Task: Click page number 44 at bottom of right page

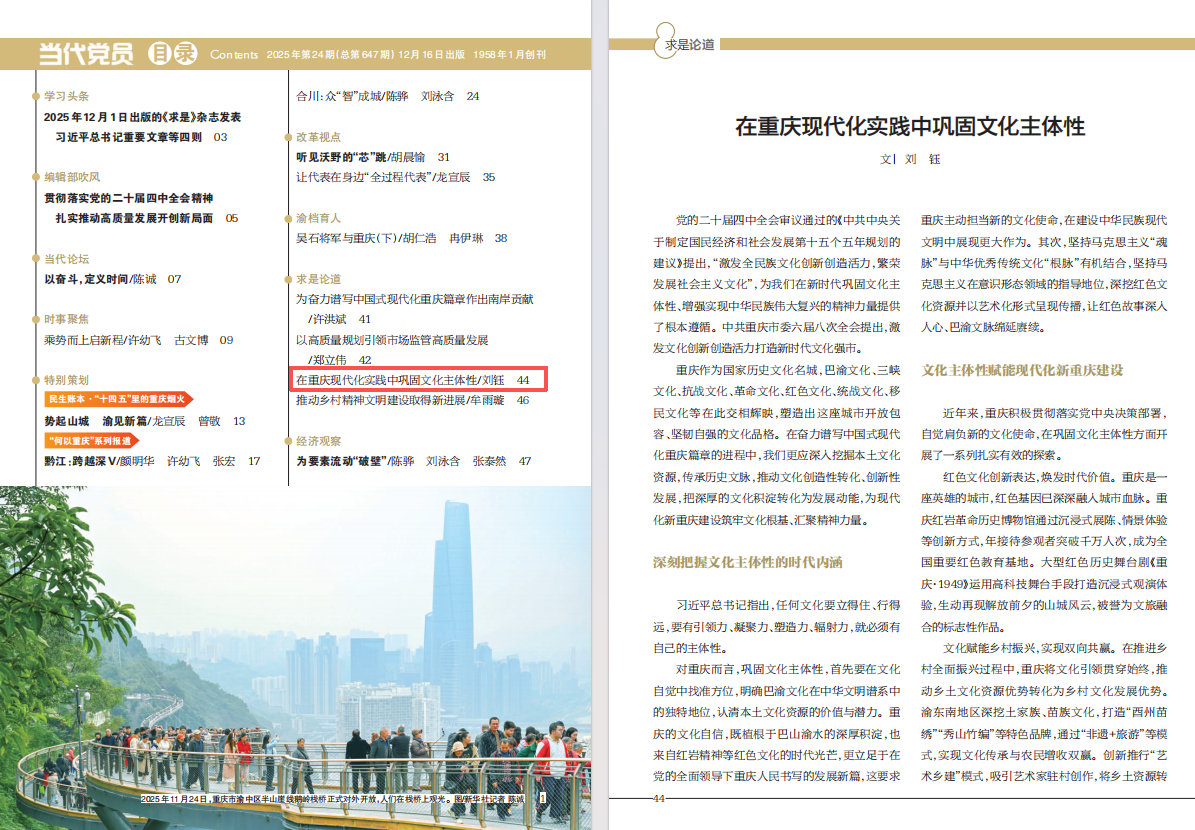Action: (x=658, y=798)
